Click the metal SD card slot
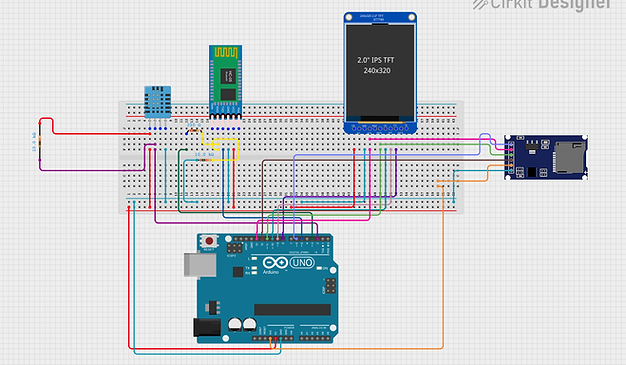Screen dimensions: 626x365 click(569, 157)
